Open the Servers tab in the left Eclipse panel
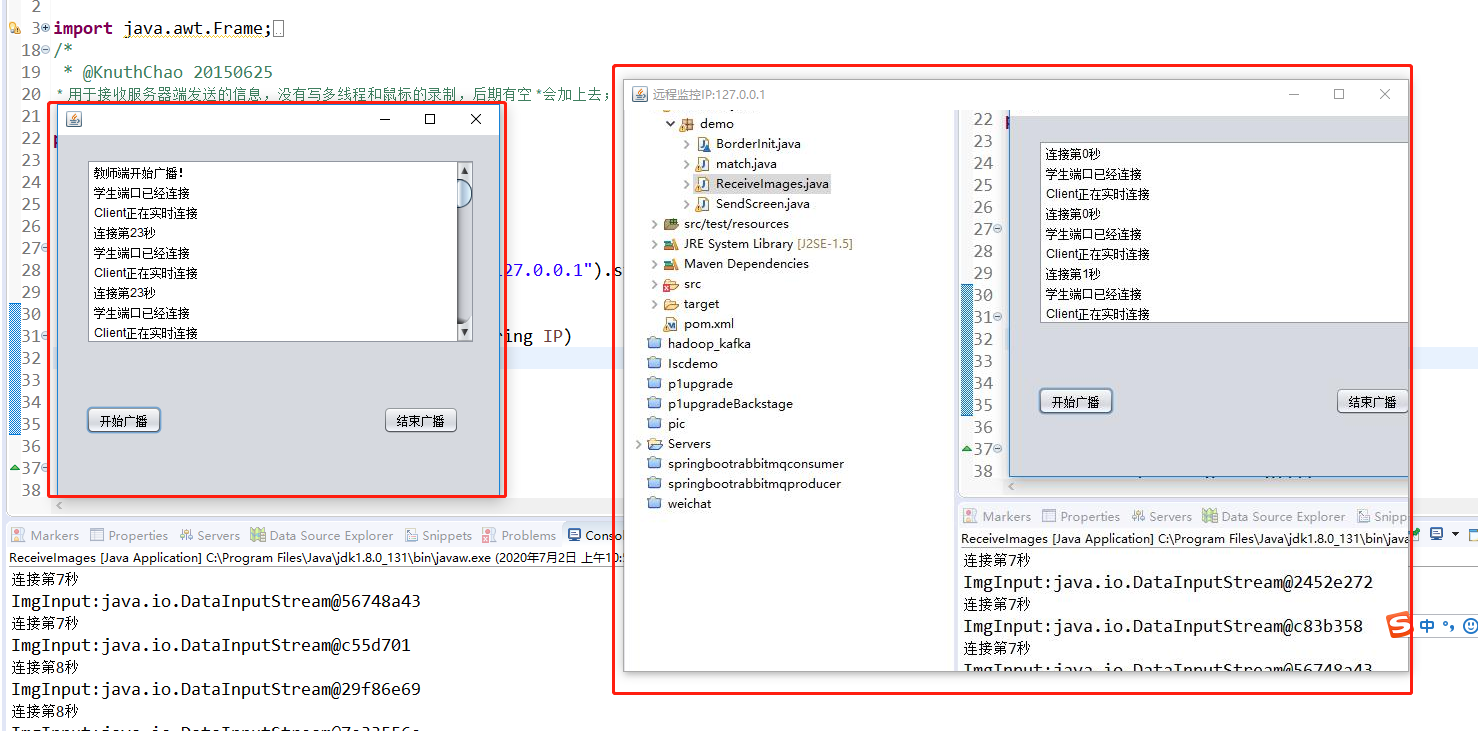 click(209, 536)
